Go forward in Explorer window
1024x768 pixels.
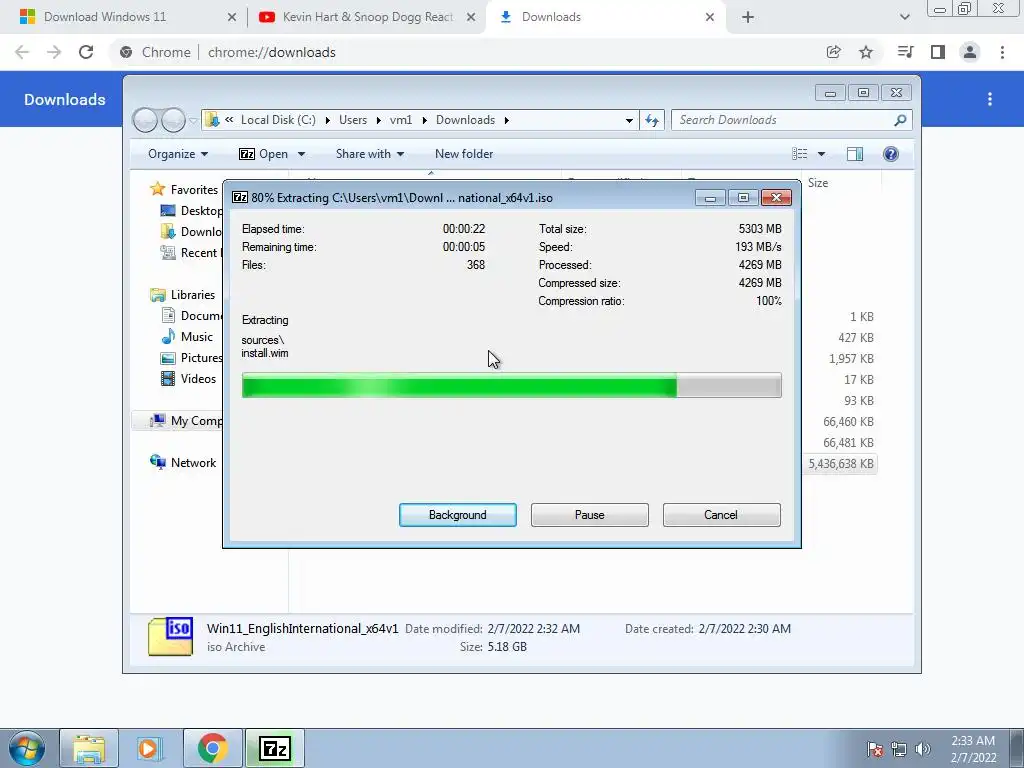[x=173, y=120]
